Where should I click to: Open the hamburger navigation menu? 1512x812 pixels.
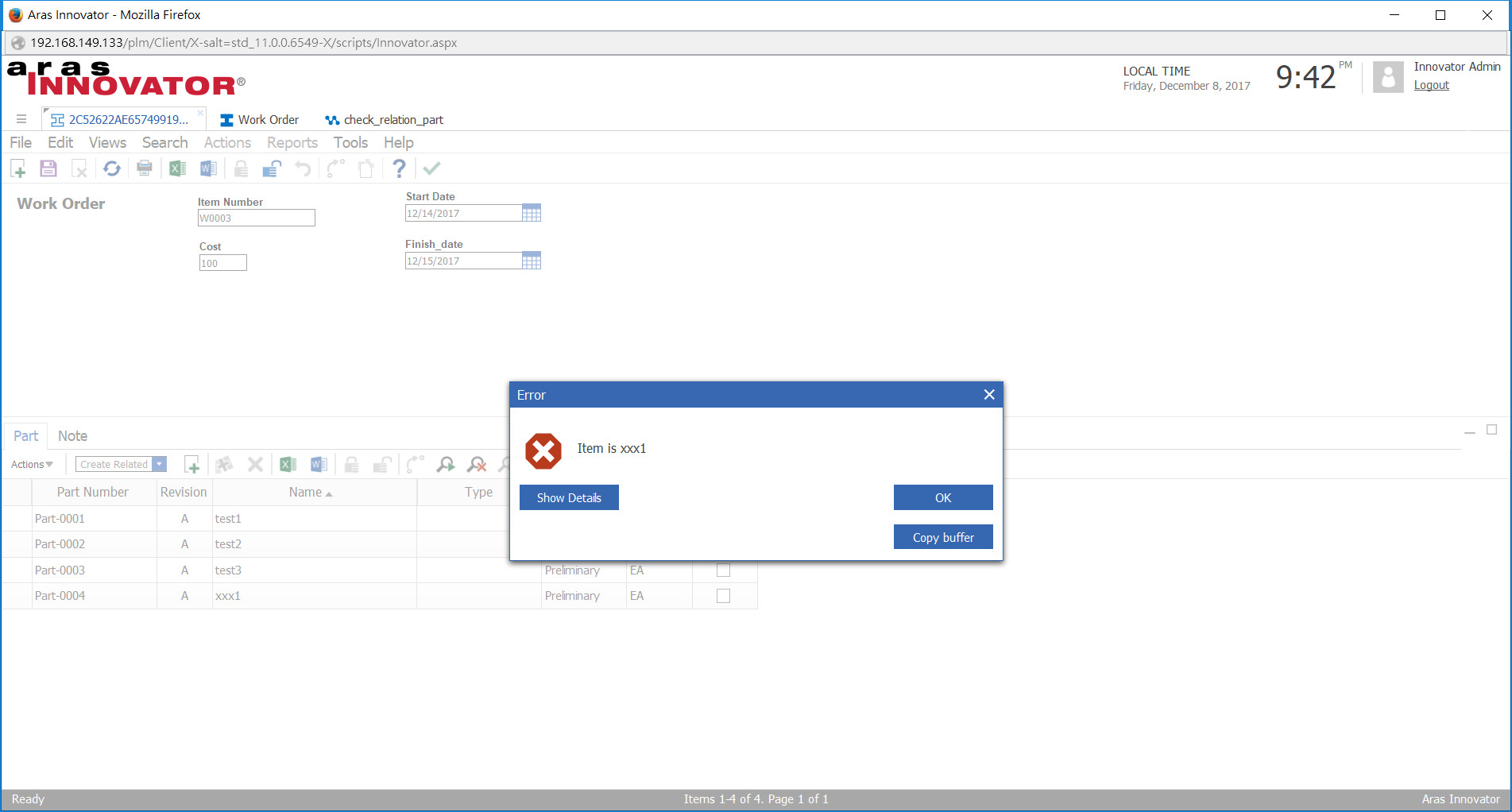point(21,119)
